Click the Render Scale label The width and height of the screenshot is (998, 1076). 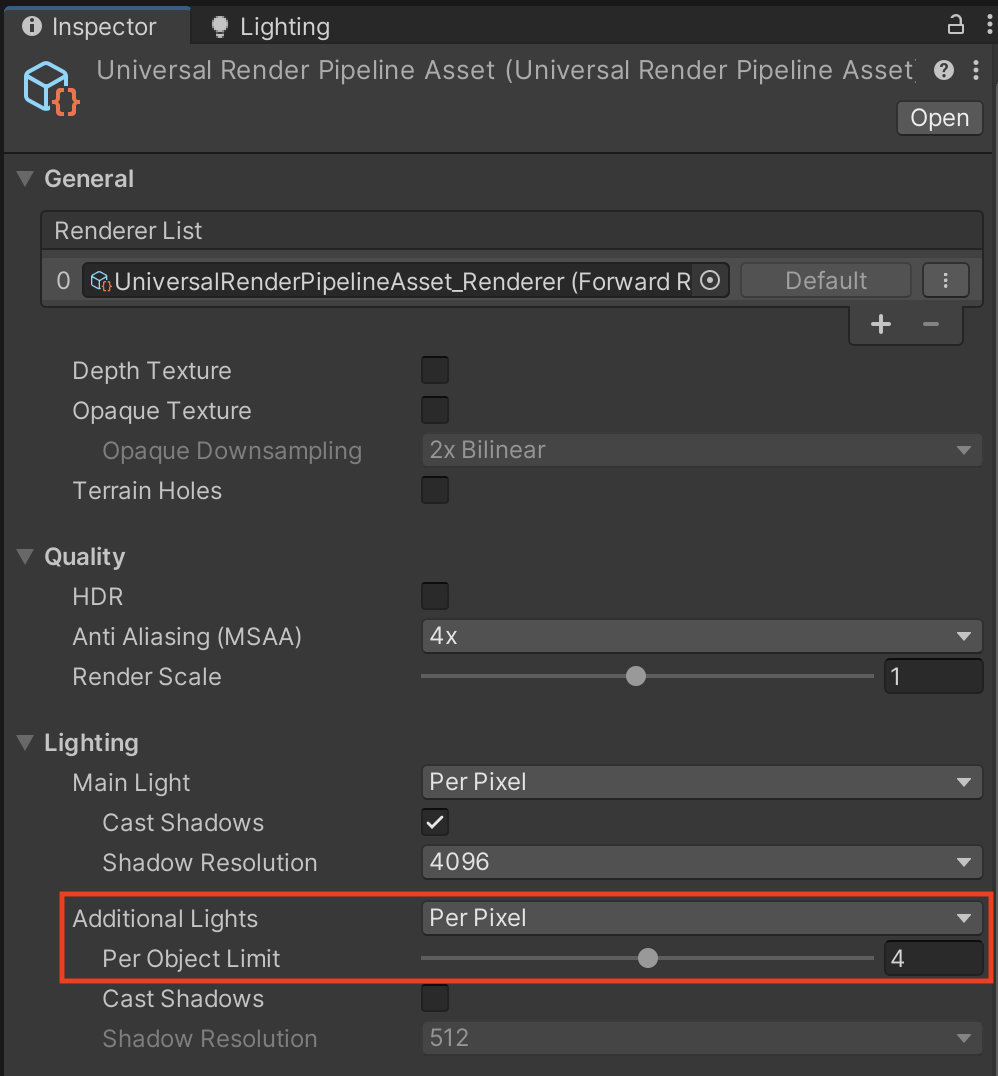147,677
